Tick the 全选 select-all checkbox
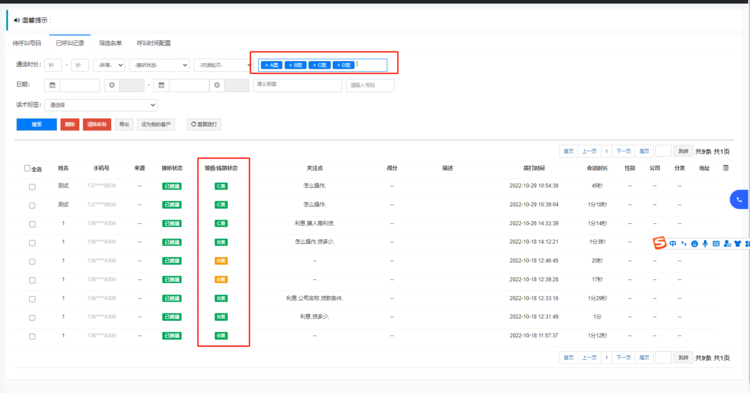Viewport: 750px width, 393px height. coord(27,168)
